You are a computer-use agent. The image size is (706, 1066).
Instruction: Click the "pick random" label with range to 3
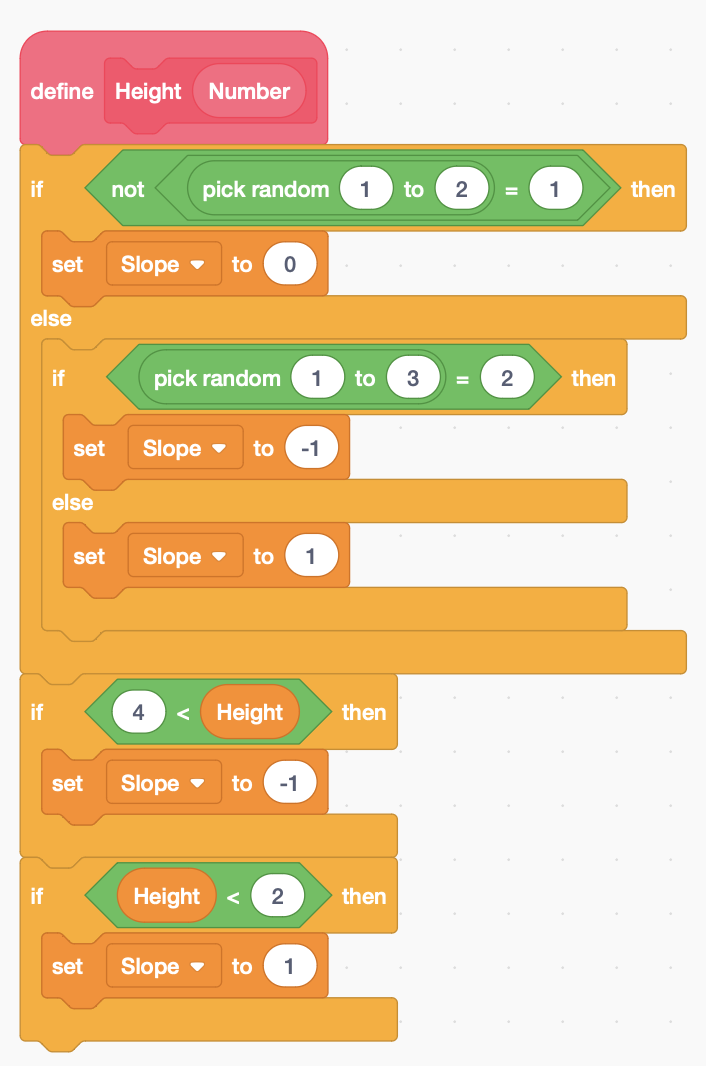216,379
